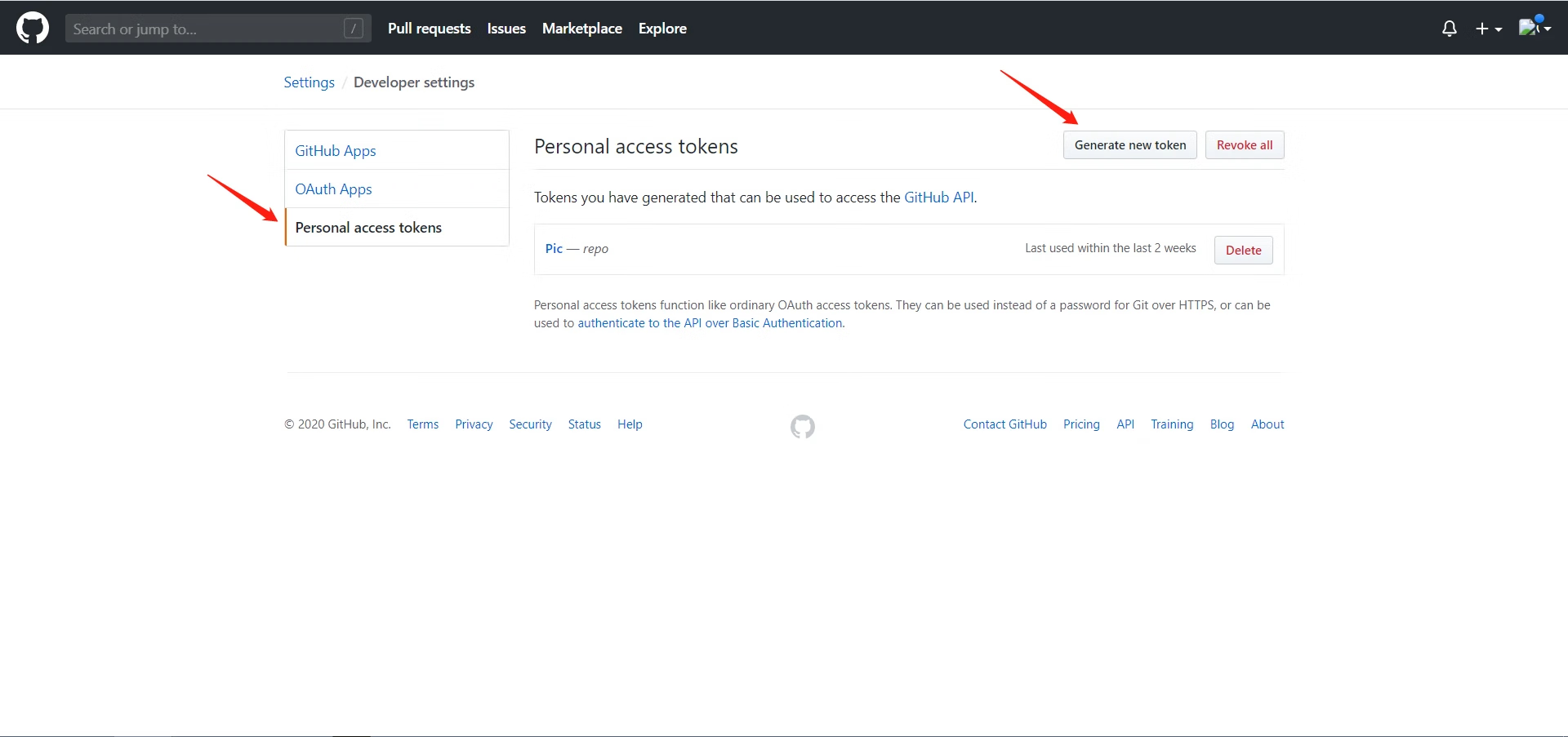Open the user avatar menu

1535,27
